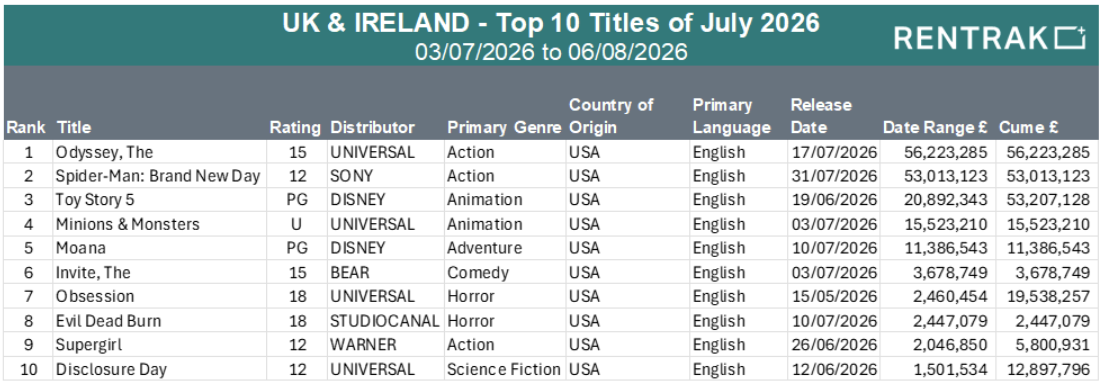Screen dimensions: 1099x391
Task: Select the Toy Story 5 title cell
Action: [x=160, y=200]
